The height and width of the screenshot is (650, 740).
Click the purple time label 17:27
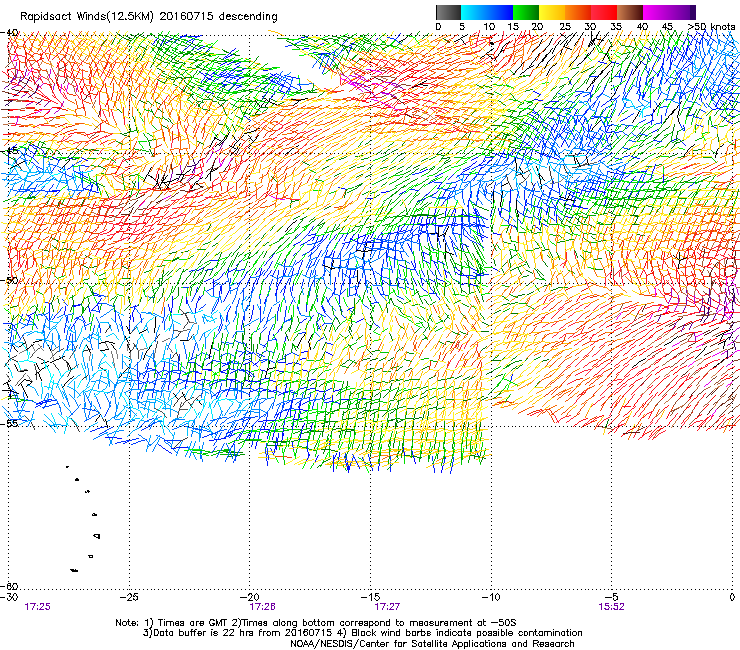tap(387, 607)
